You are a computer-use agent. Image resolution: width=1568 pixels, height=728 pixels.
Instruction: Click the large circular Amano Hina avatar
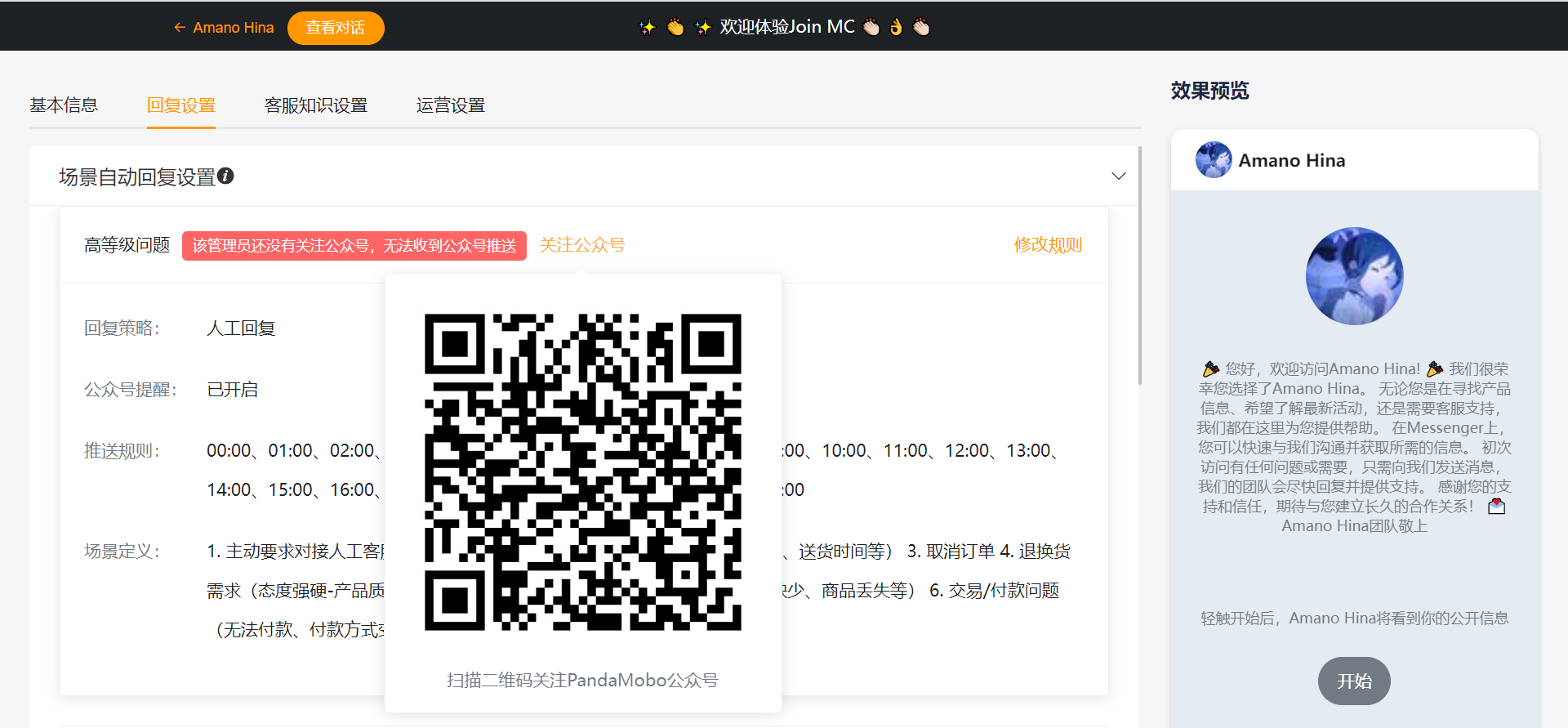tap(1354, 276)
